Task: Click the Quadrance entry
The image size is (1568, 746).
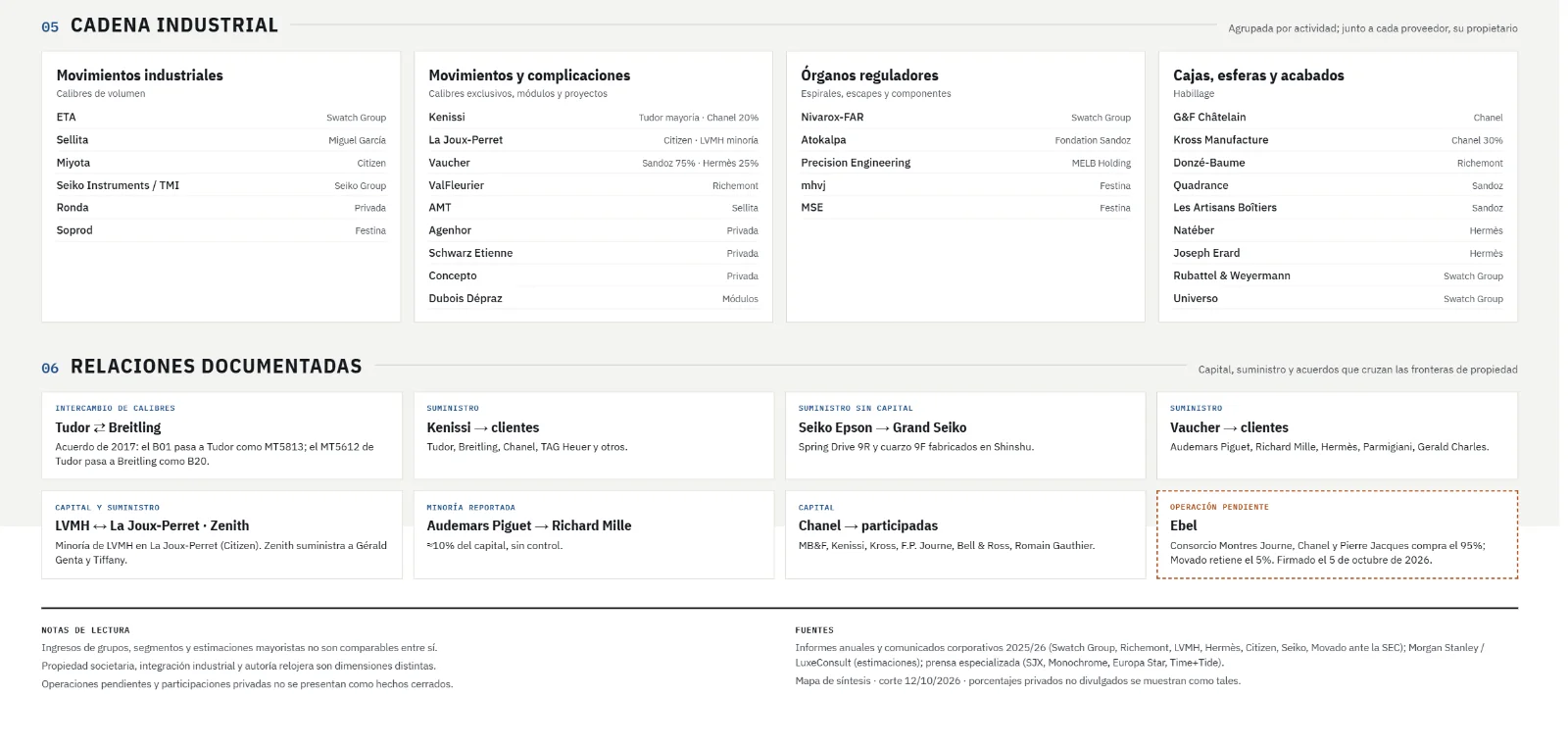Action: [1338, 185]
